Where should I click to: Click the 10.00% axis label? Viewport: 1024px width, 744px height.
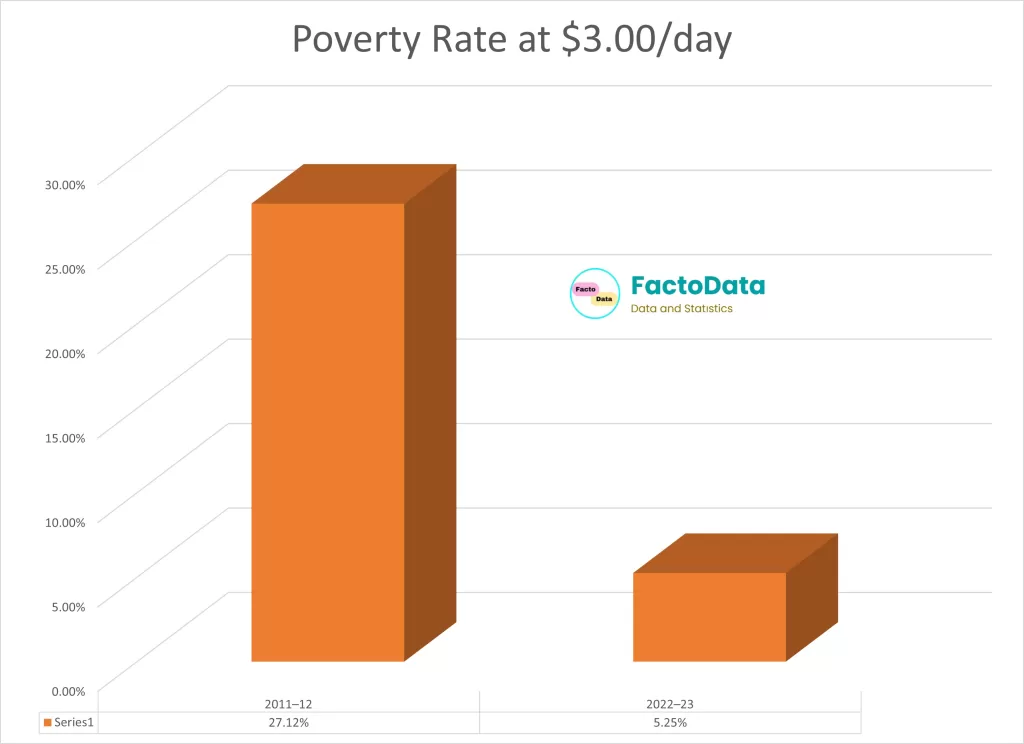click(62, 521)
